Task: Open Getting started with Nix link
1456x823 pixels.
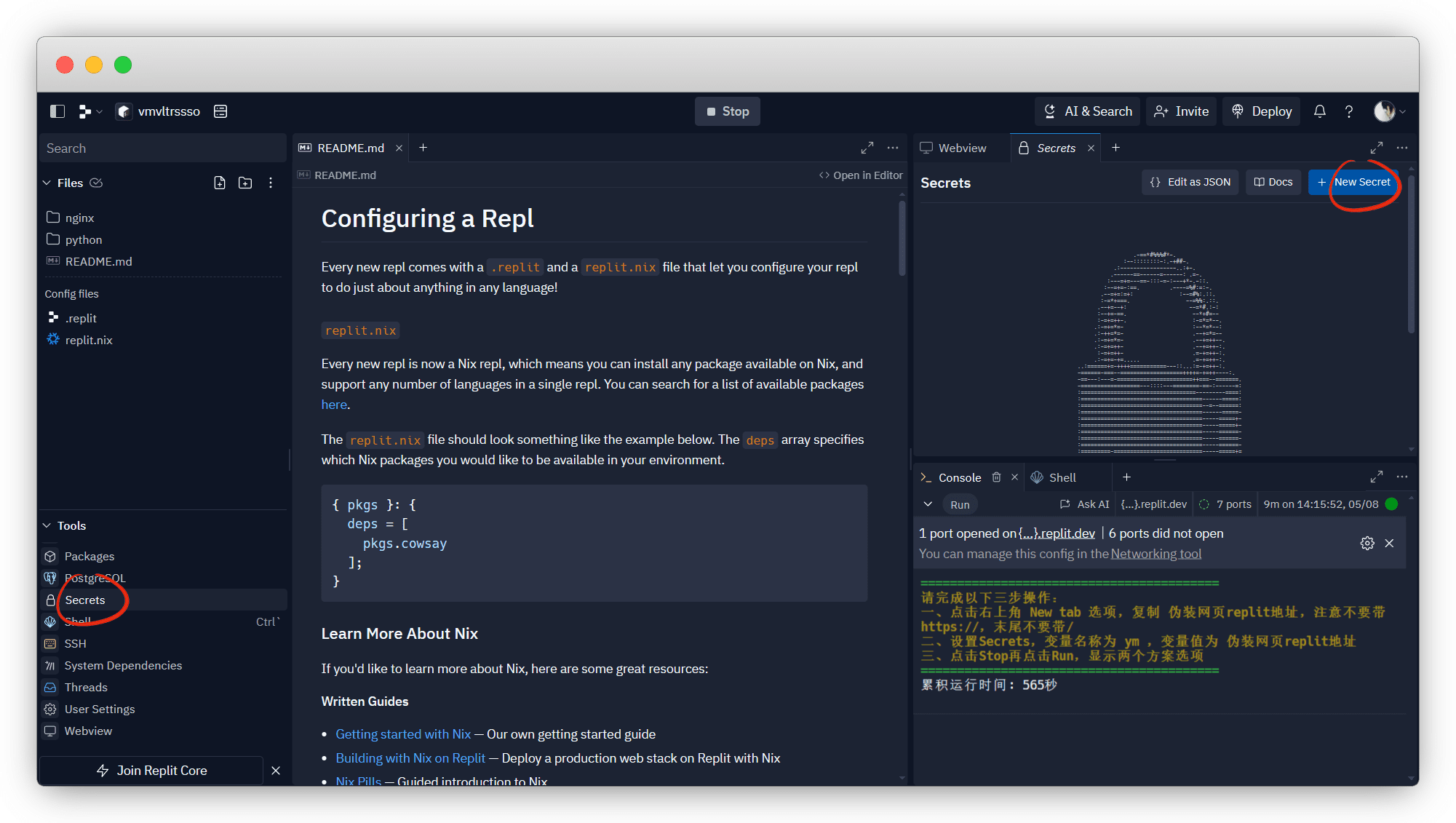Action: point(403,734)
